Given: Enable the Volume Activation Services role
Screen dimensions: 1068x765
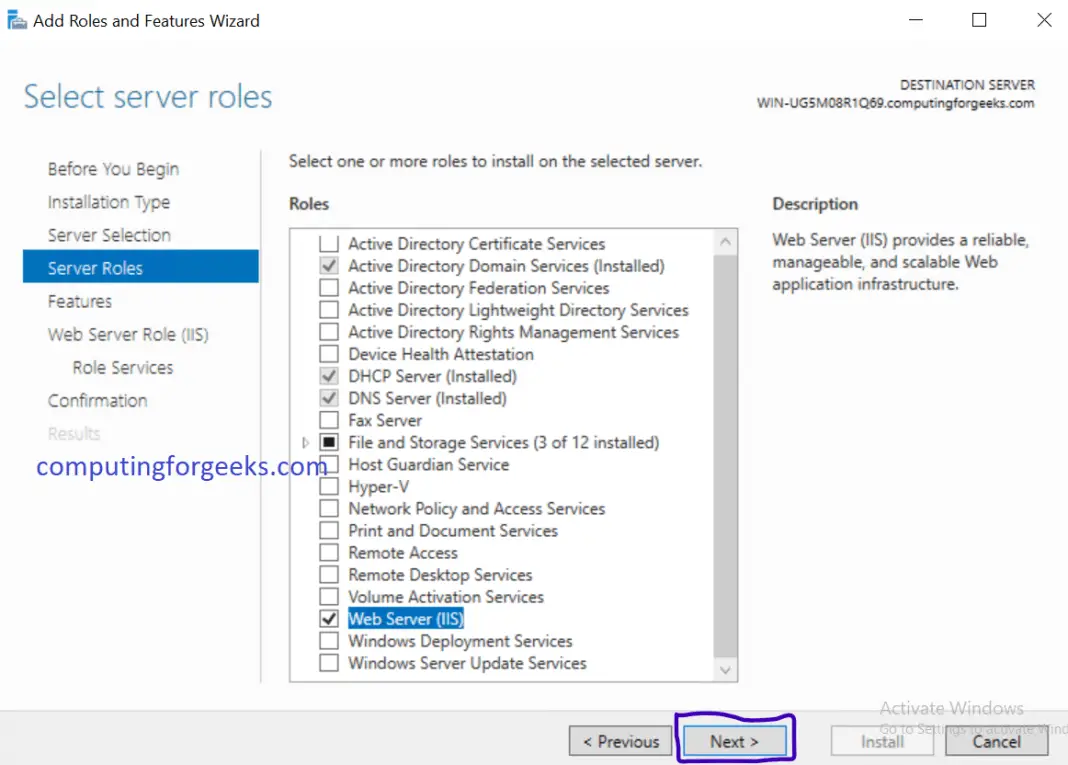Looking at the screenshot, I should [x=330, y=596].
